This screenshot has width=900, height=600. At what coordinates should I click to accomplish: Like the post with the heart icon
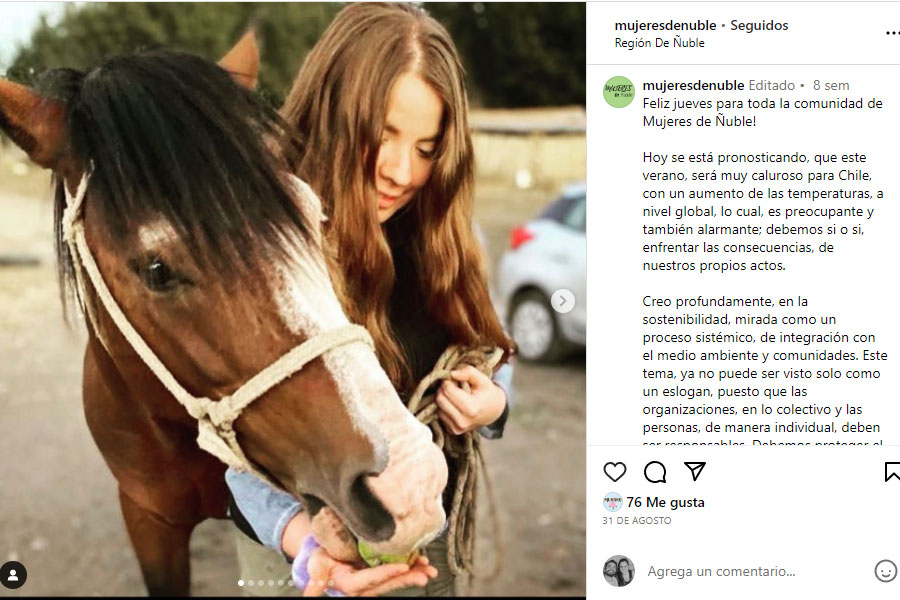point(615,472)
